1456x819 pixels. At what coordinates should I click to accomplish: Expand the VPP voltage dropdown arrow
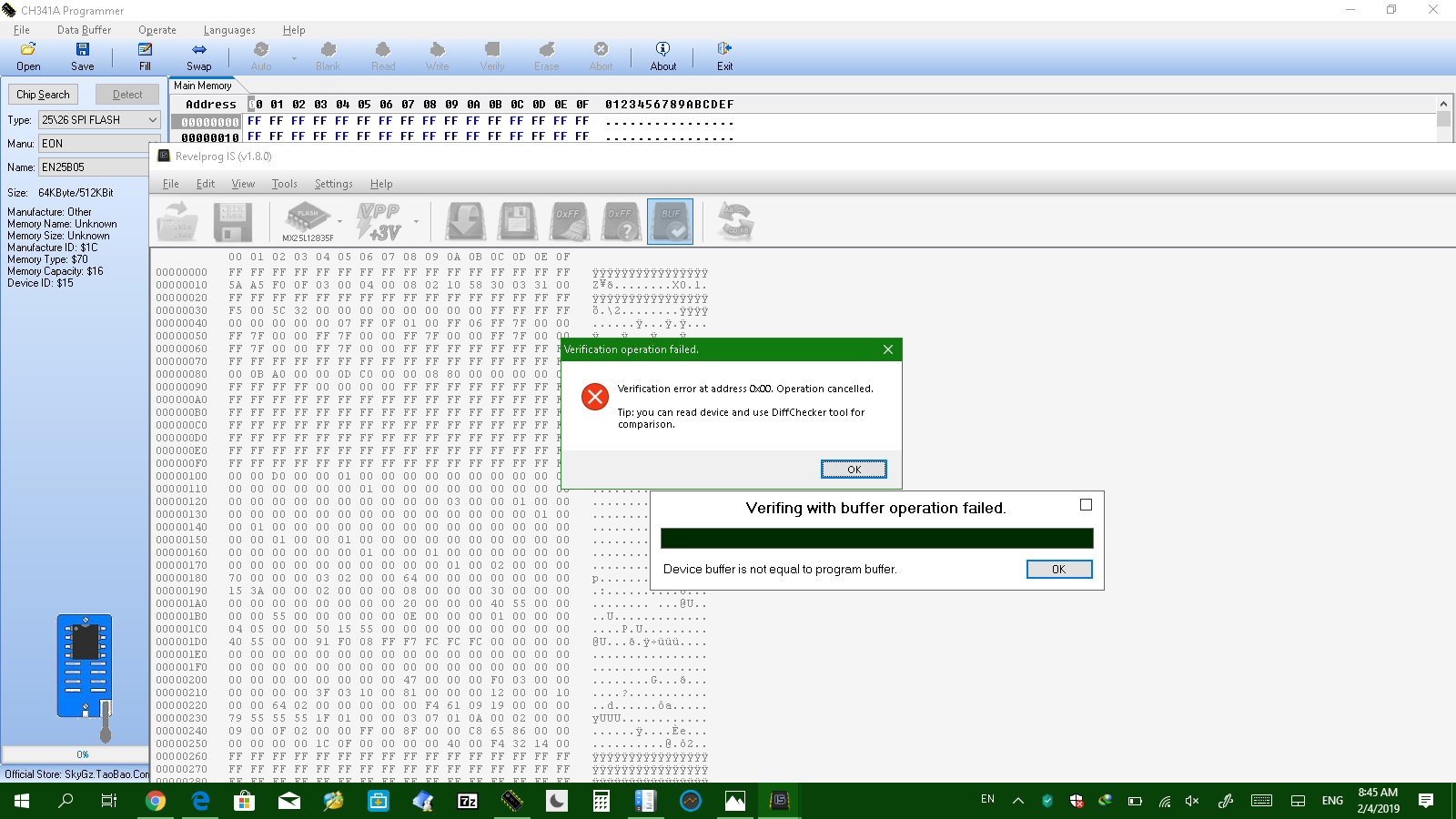417,222
